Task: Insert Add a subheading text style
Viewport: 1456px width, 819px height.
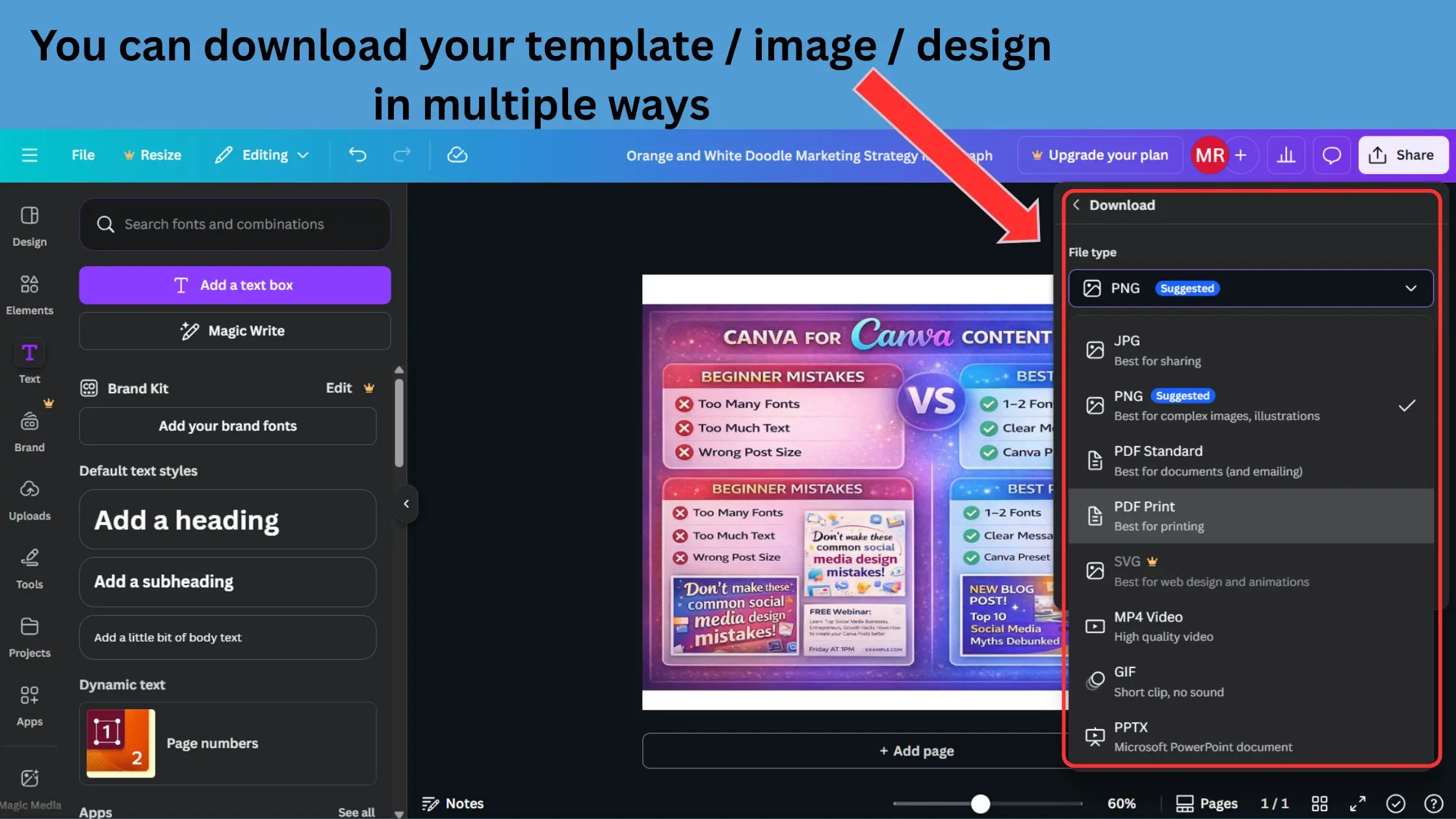Action: click(x=227, y=582)
